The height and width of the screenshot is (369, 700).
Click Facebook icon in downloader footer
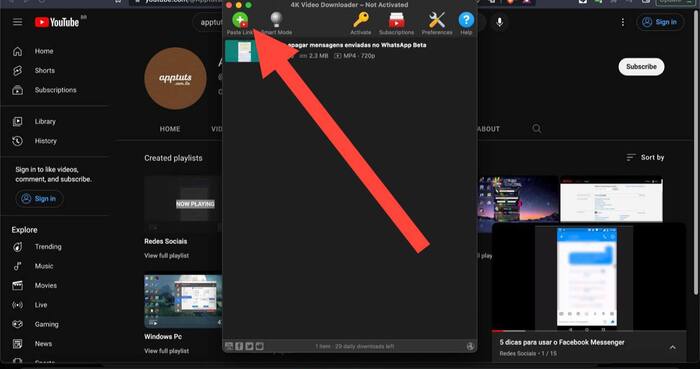tap(239, 346)
